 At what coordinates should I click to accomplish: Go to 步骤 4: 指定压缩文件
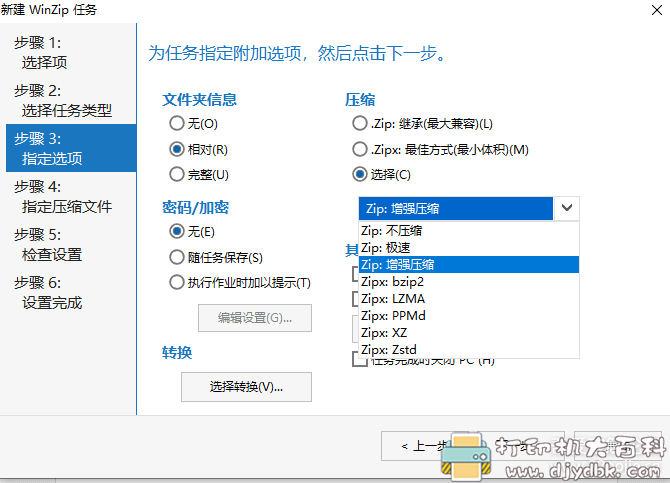tap(71, 196)
